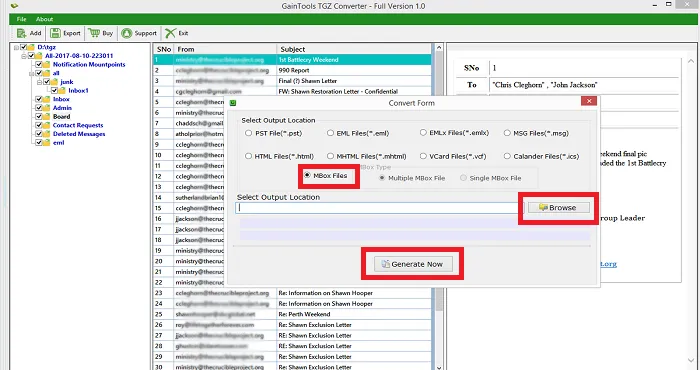Click the Buy cart icon
The height and width of the screenshot is (370, 700).
point(94,33)
